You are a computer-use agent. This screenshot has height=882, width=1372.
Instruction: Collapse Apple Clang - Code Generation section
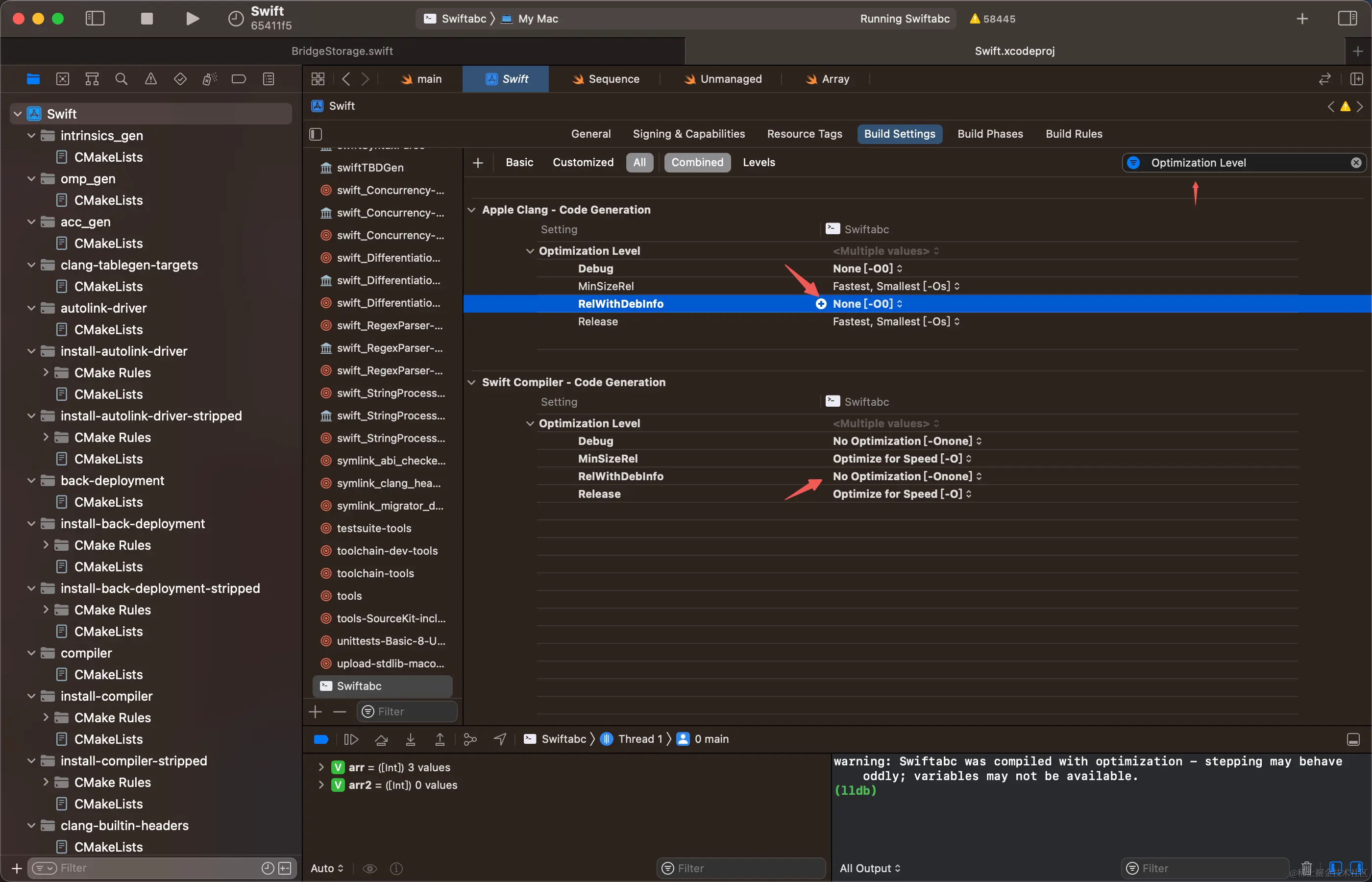[472, 210]
